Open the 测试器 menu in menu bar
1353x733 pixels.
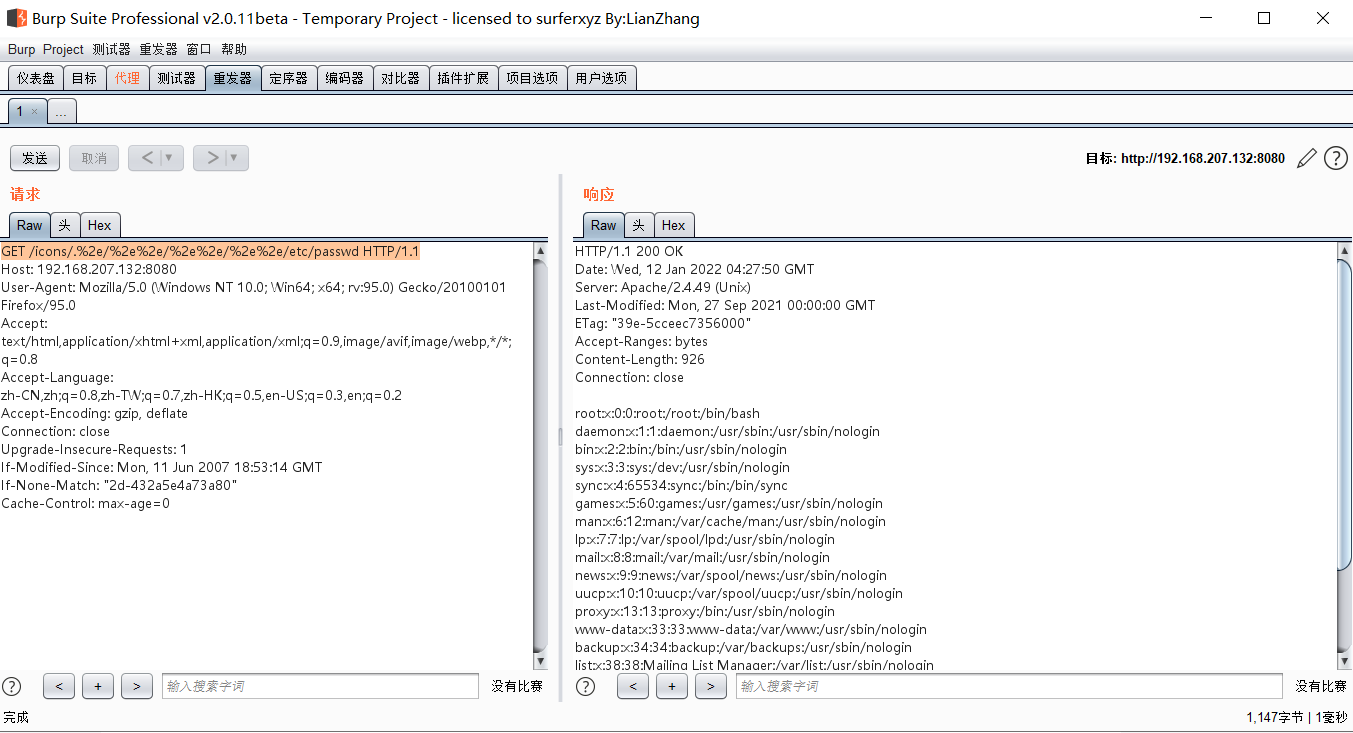click(x=111, y=49)
